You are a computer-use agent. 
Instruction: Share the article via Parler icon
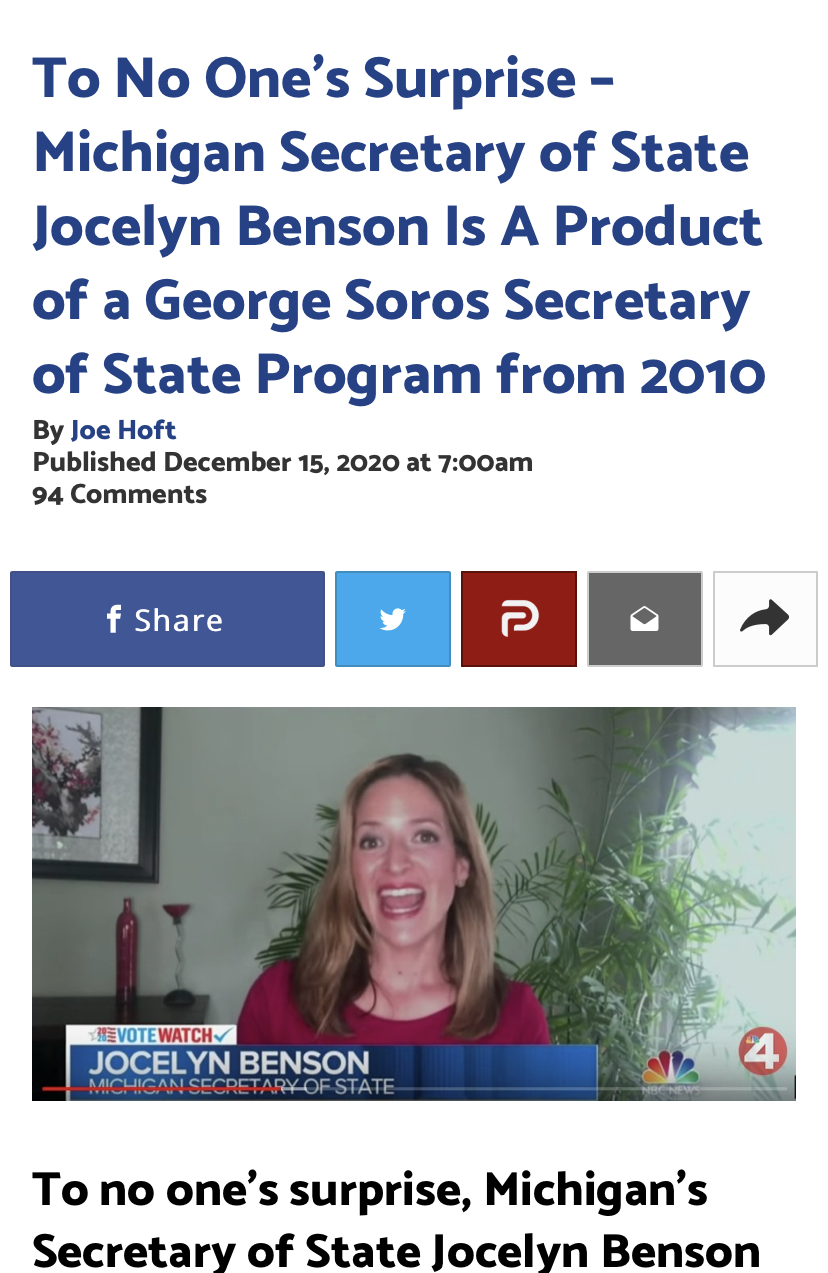(519, 619)
